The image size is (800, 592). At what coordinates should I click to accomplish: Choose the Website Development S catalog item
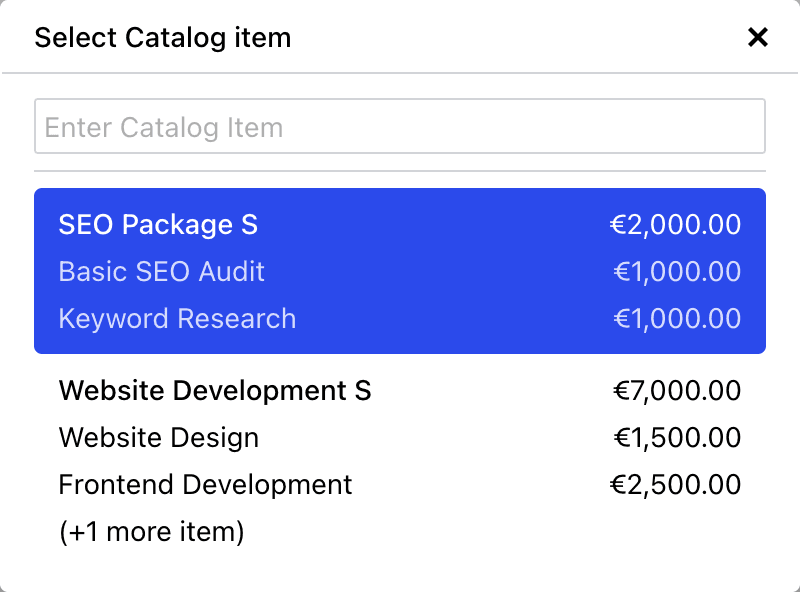(x=215, y=391)
